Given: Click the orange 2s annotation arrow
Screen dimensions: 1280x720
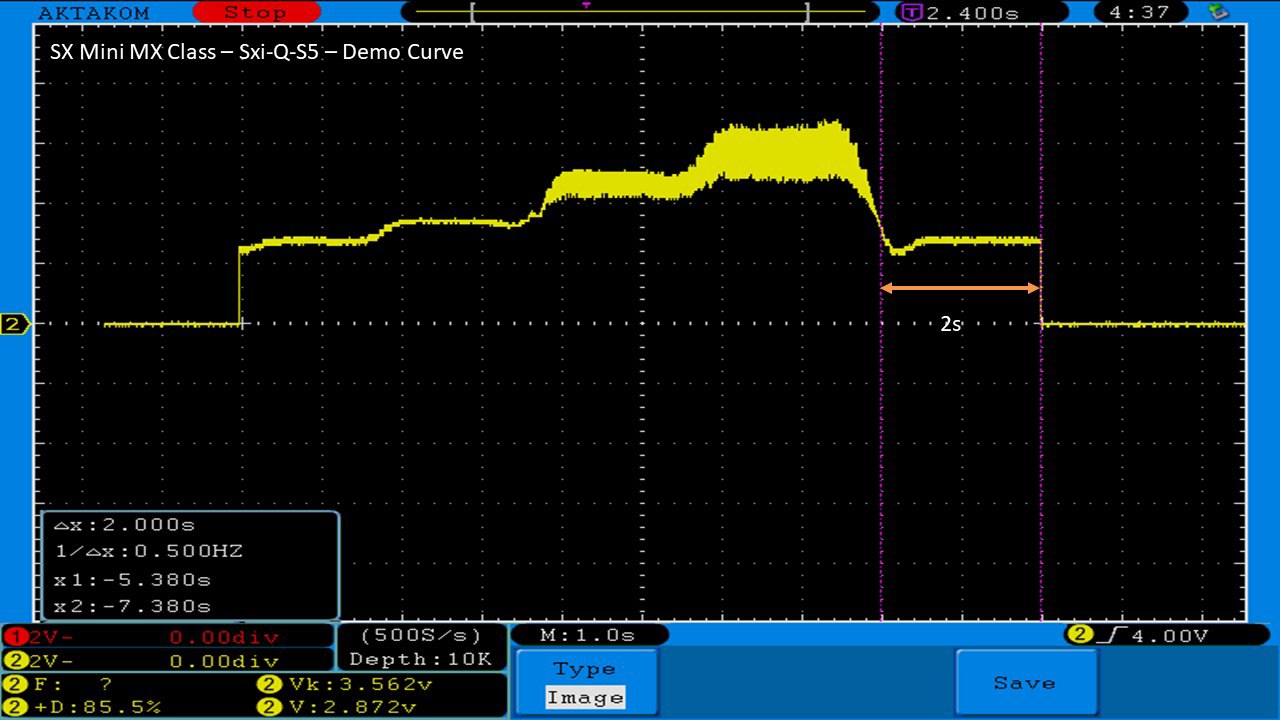Looking at the screenshot, I should click(960, 288).
